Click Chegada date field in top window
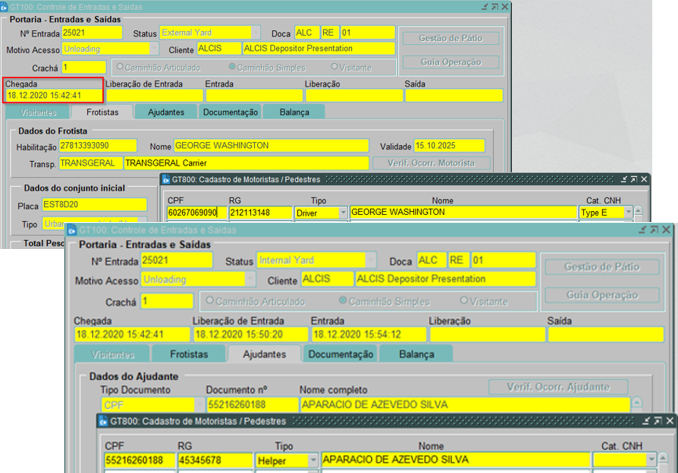Screen dimensions: 678x473 point(53,95)
